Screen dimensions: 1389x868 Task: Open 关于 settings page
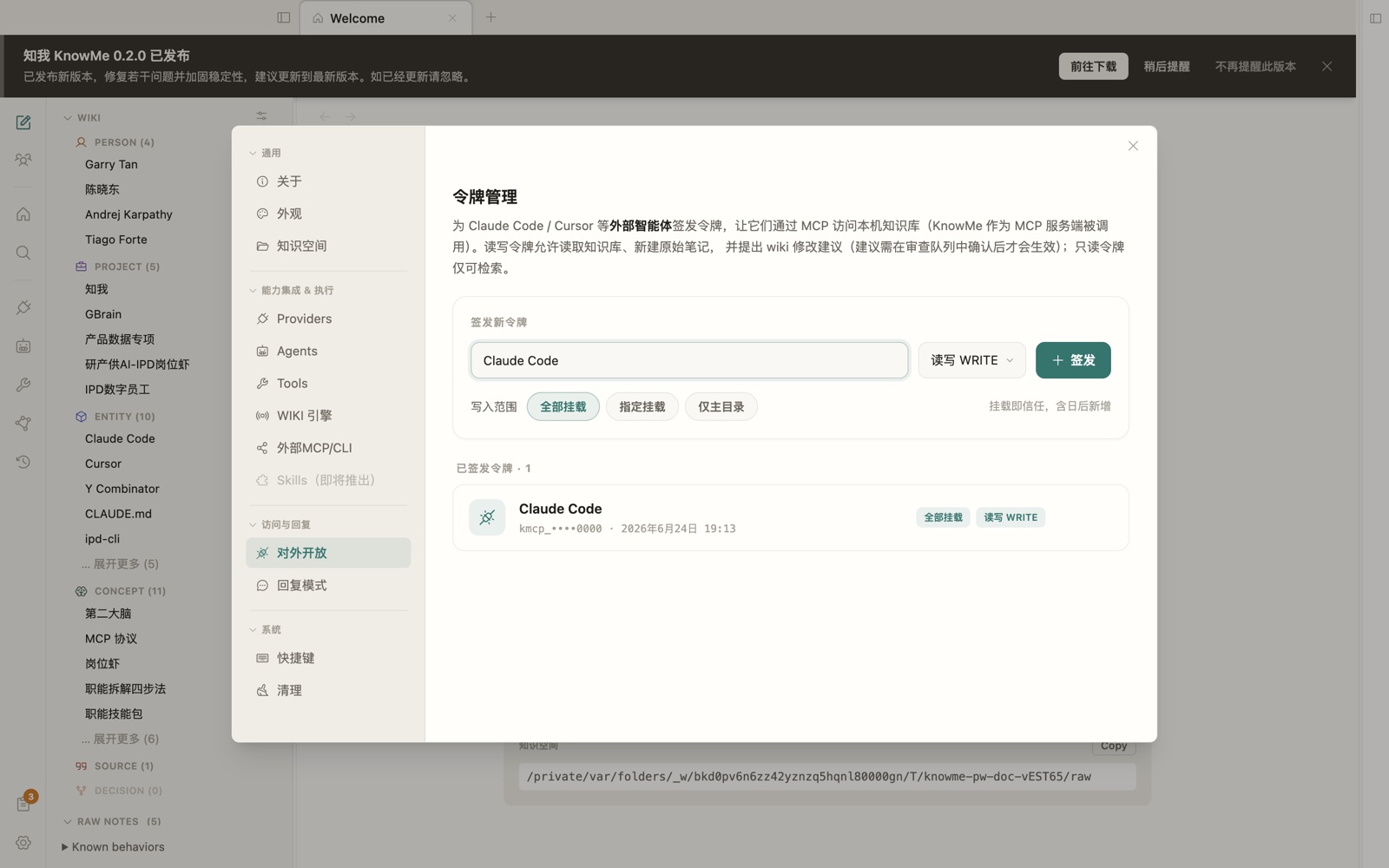(x=328, y=181)
